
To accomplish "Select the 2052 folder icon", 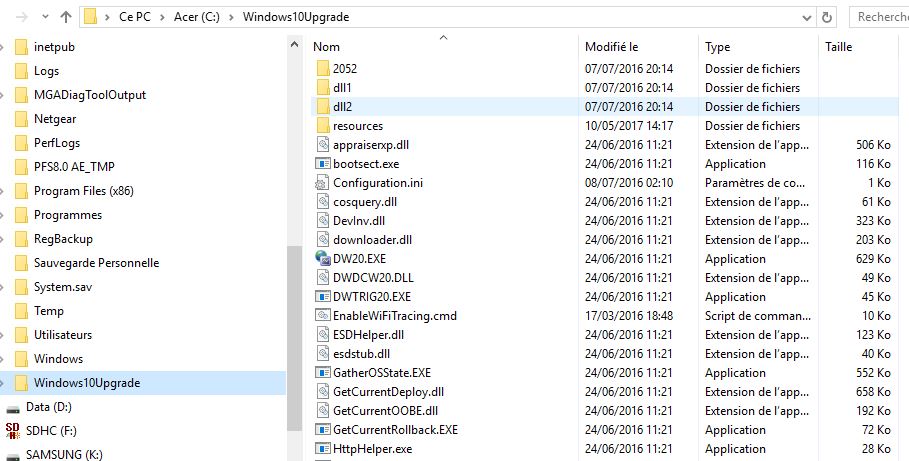I will click(x=323, y=68).
